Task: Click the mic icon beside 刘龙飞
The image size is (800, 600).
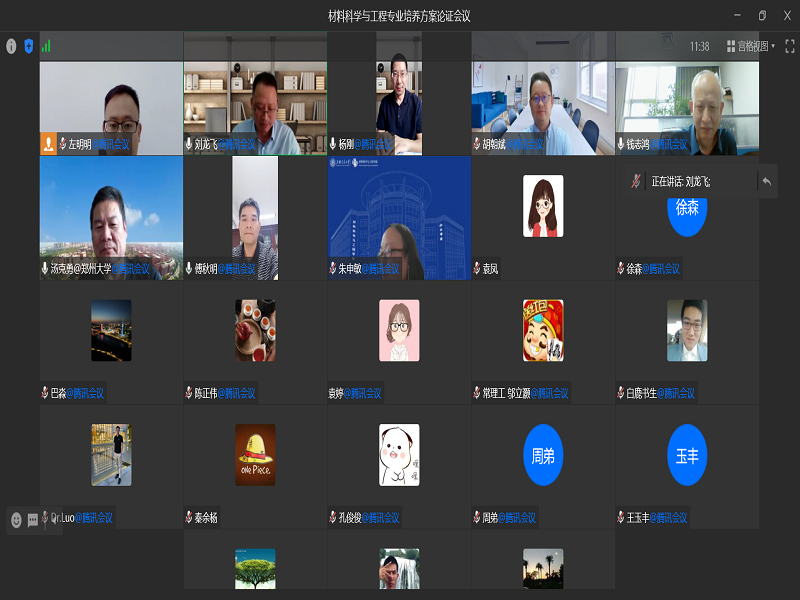Action: [189, 144]
